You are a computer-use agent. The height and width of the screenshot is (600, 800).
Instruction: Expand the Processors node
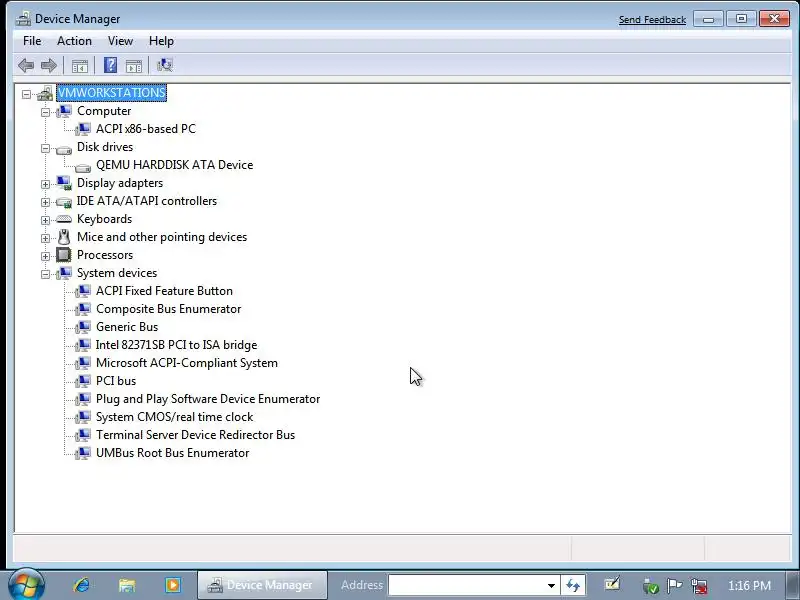click(x=45, y=256)
